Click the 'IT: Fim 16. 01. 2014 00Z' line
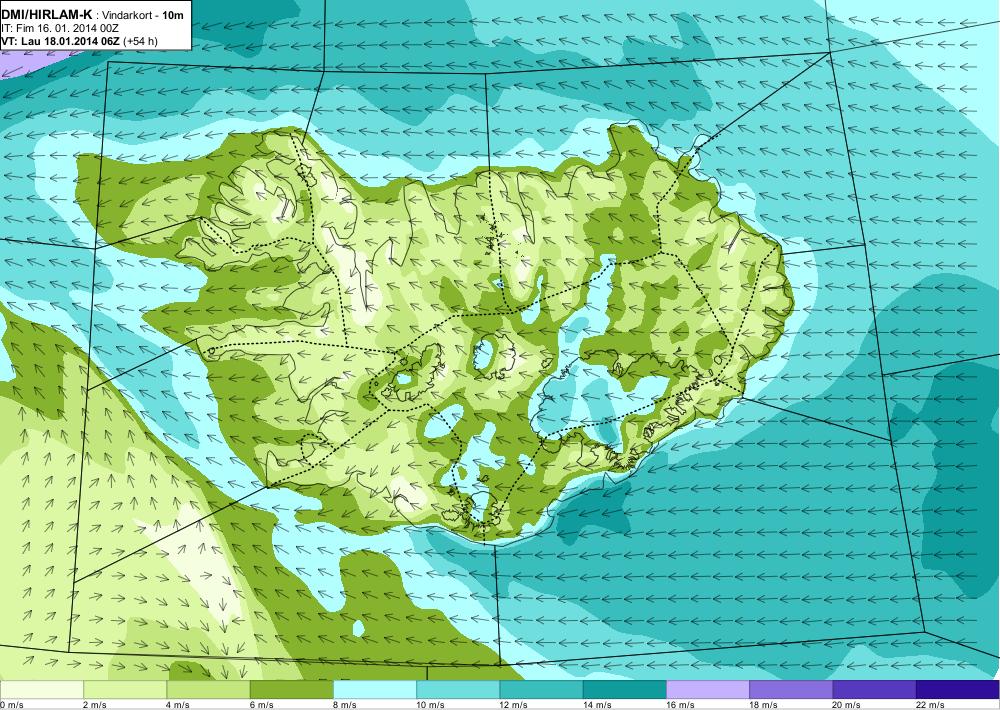This screenshot has width=1000, height=710. [x=60, y=27]
